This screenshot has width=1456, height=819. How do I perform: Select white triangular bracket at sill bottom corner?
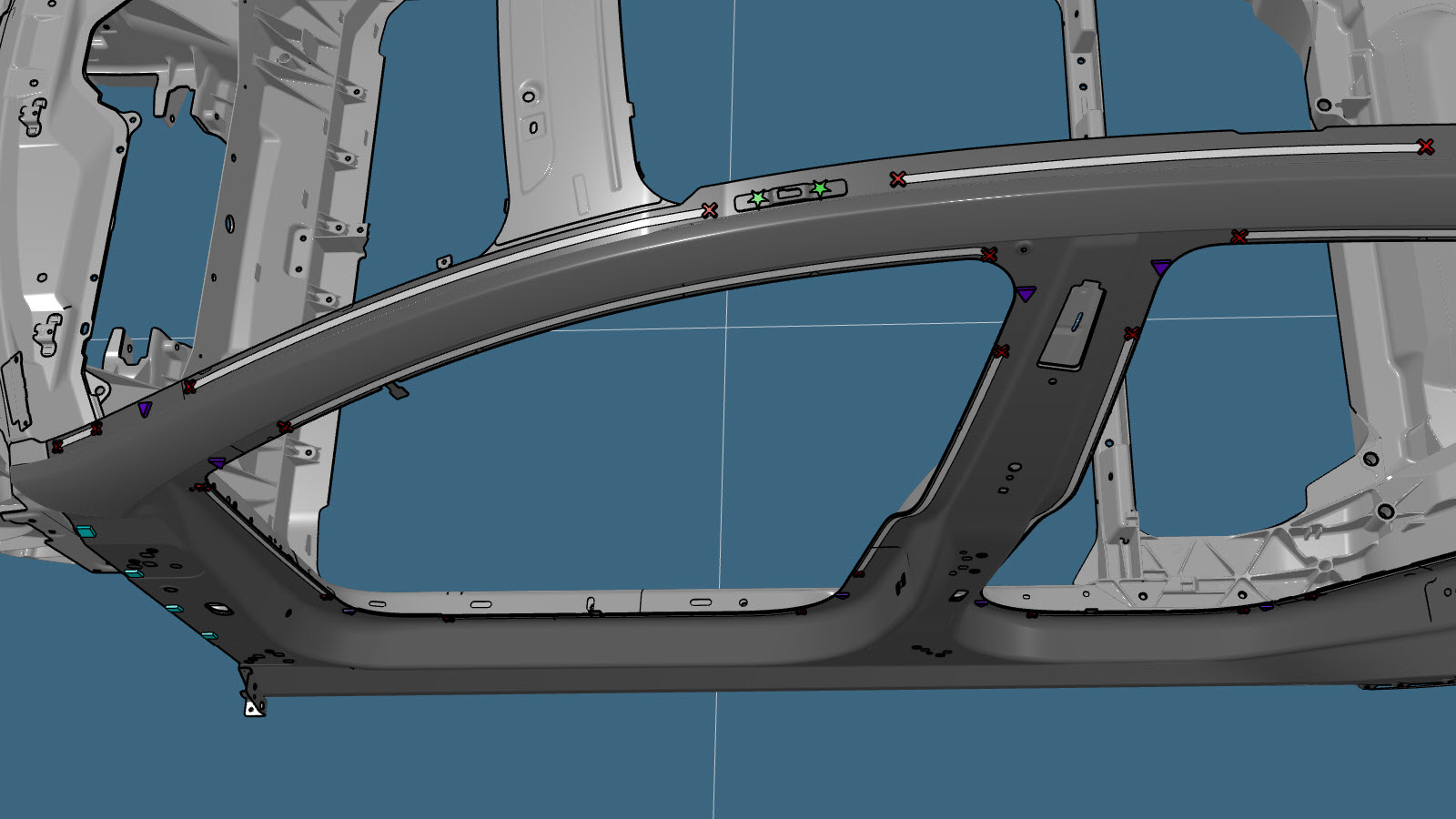click(254, 707)
